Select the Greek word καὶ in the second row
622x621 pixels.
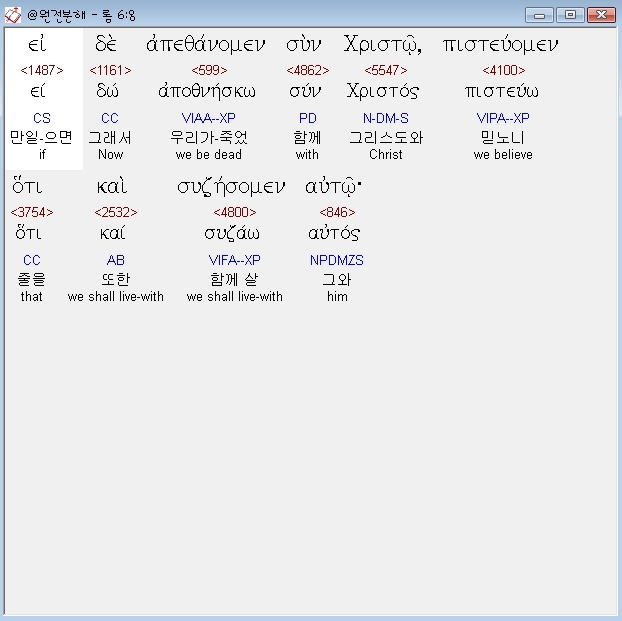tap(112, 186)
